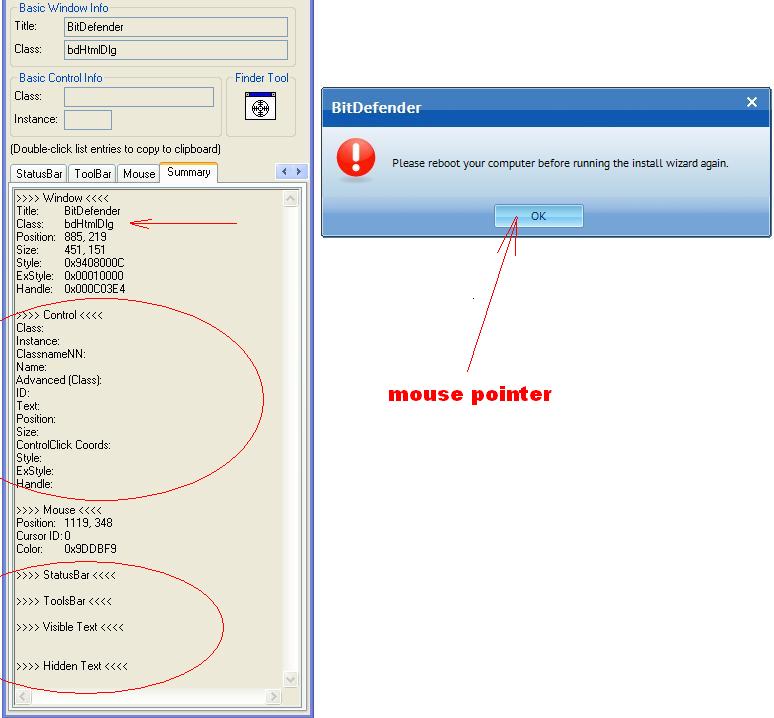Viewport: 774px width, 718px height.
Task: Select the 'ControlClick Coords:' row
Action: click(x=63, y=445)
